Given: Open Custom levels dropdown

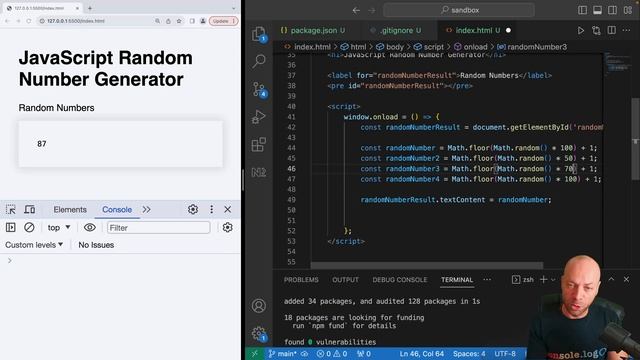Looking at the screenshot, I should point(34,245).
